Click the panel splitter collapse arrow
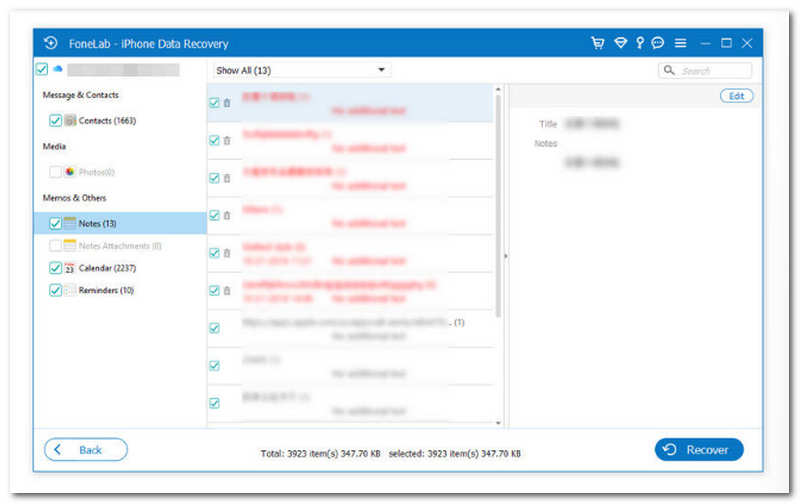This screenshot has height=504, width=800. [x=506, y=256]
